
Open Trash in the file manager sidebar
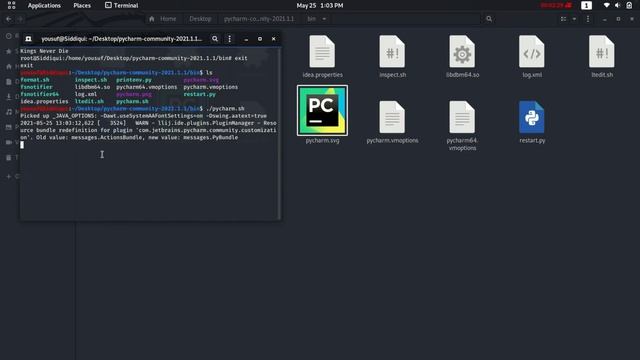[9, 158]
